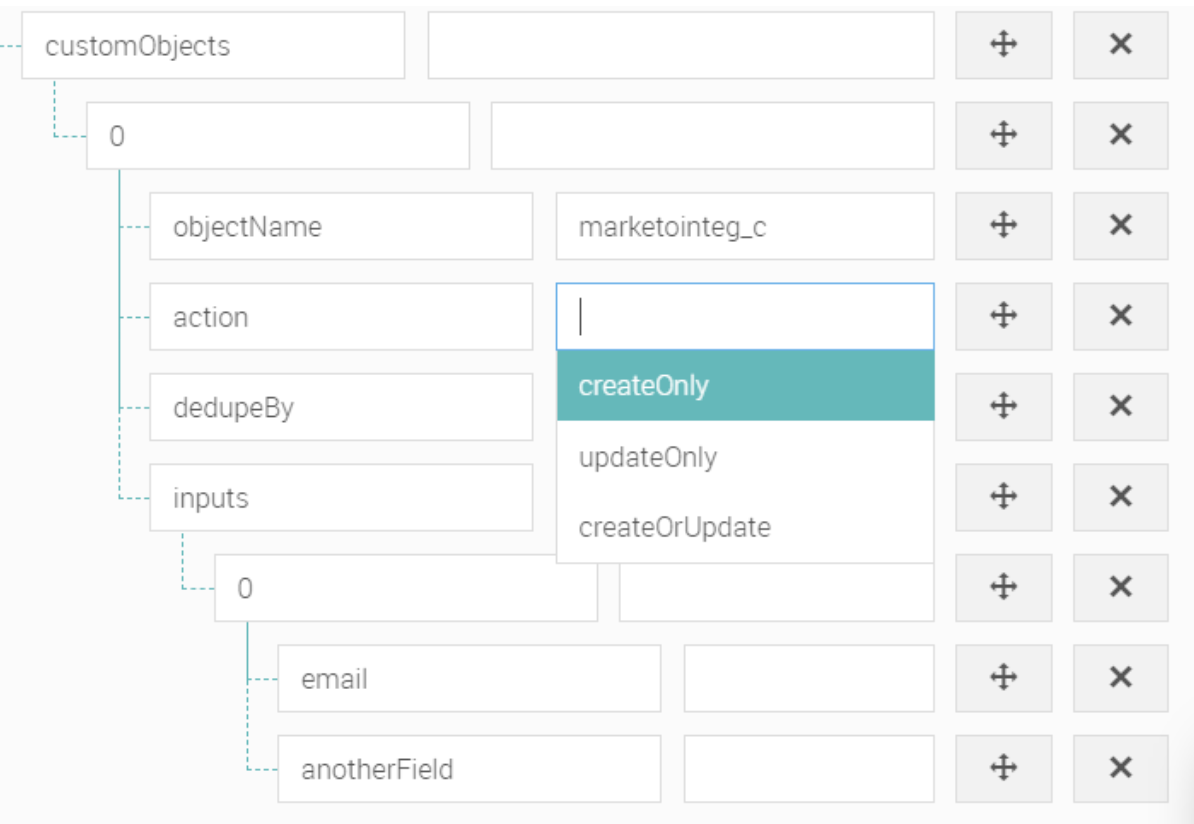The height and width of the screenshot is (824, 1194).
Task: Delete the anotherField row
Action: tap(1120, 768)
